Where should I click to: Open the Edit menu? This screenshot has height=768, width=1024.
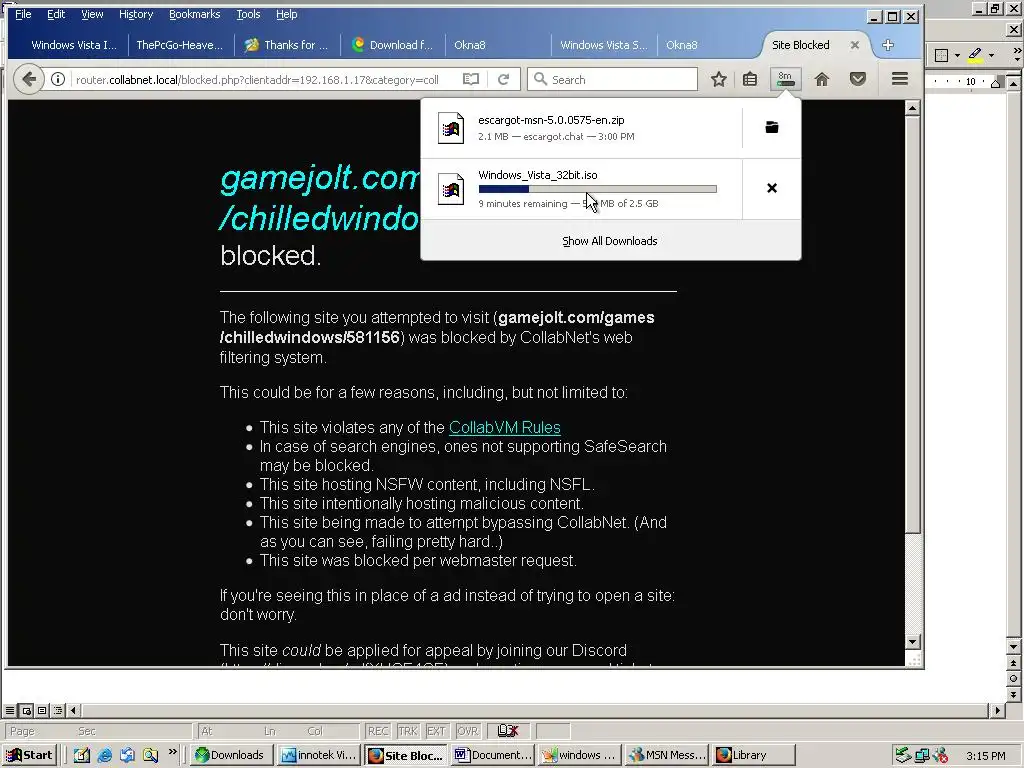click(56, 14)
